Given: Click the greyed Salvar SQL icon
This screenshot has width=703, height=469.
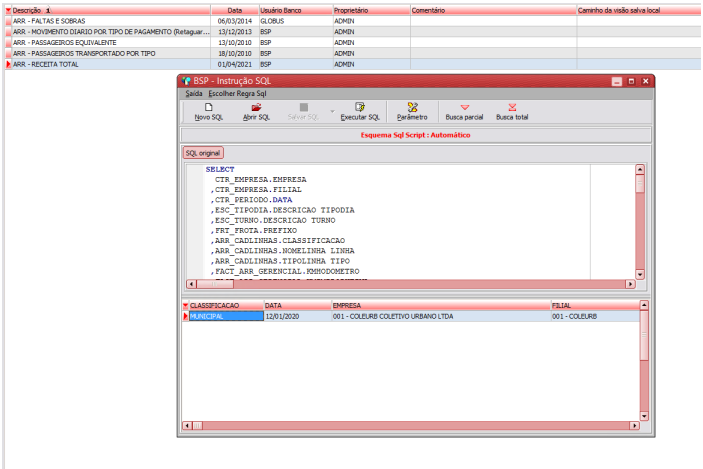Looking at the screenshot, I should tap(304, 112).
